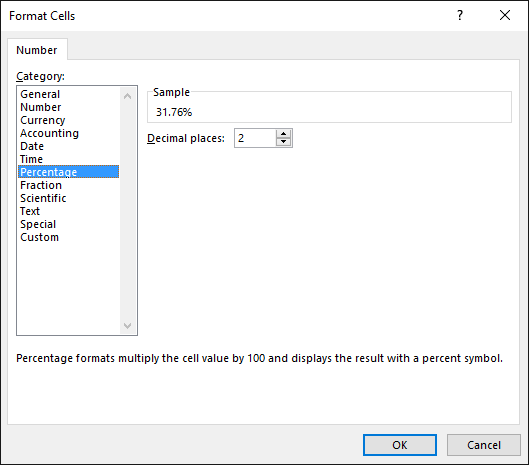
Task: Close the Format Cells dialog
Action: point(505,15)
